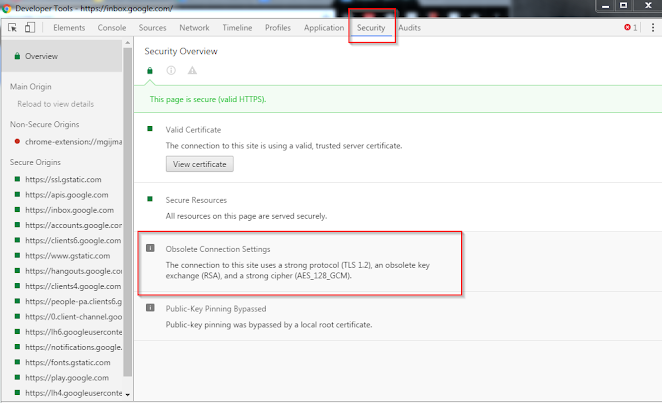Open the Application tab
The width and height of the screenshot is (662, 403).
pyautogui.click(x=324, y=28)
